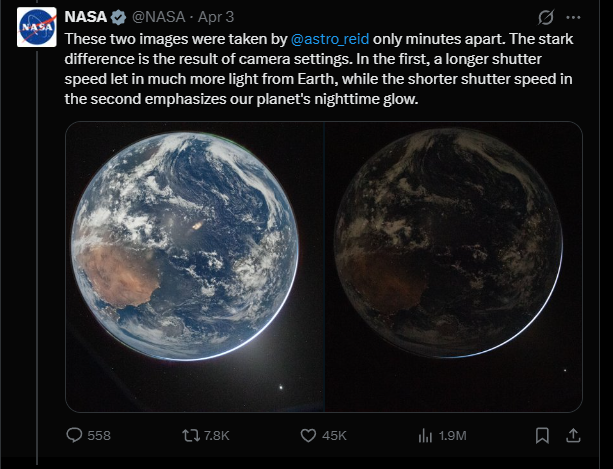Viewport: 613px width, 469px height.
Task: Like the post with the heart icon
Action: [x=309, y=435]
